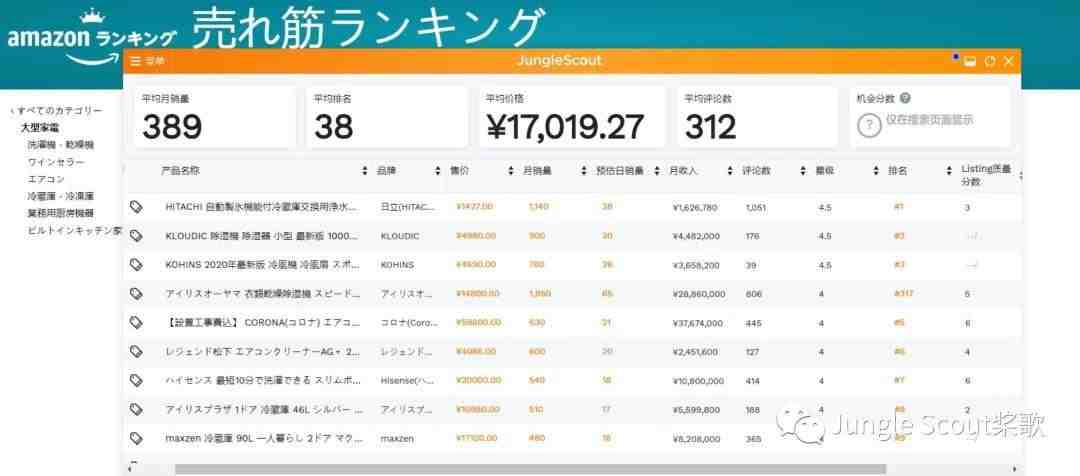Sort by 星级 column
The height and width of the screenshot is (476, 1080).
[875, 170]
